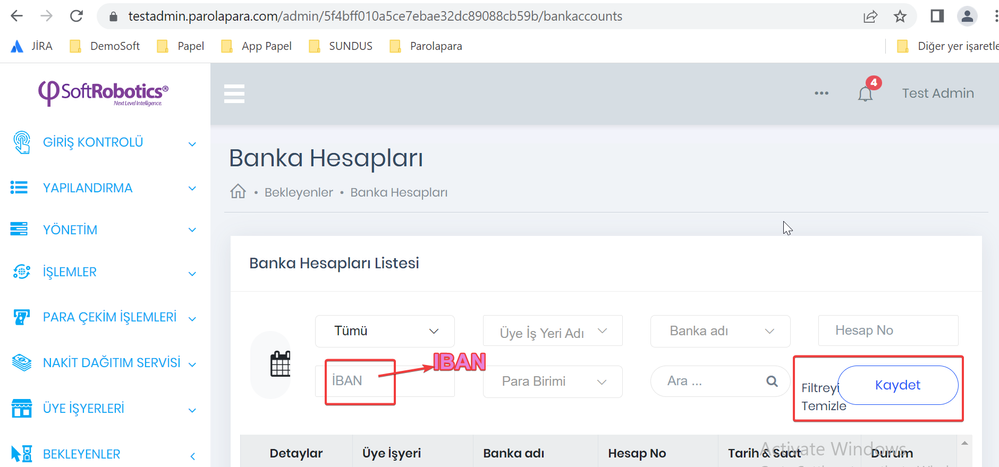Click the Kaydet button
The height and width of the screenshot is (467, 999).
pyautogui.click(x=898, y=385)
